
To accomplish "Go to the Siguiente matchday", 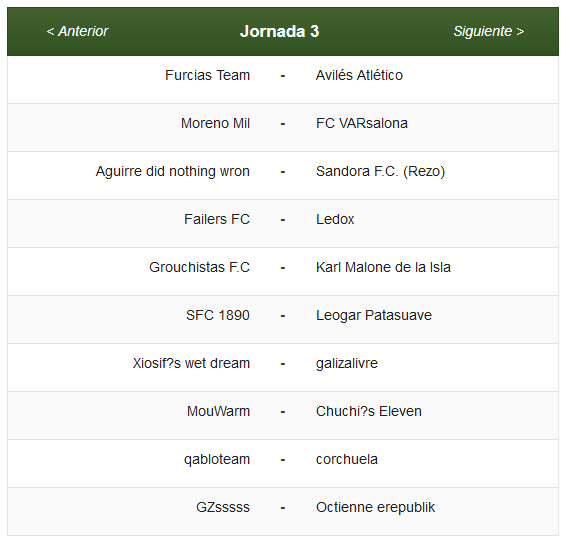I will point(489,31).
